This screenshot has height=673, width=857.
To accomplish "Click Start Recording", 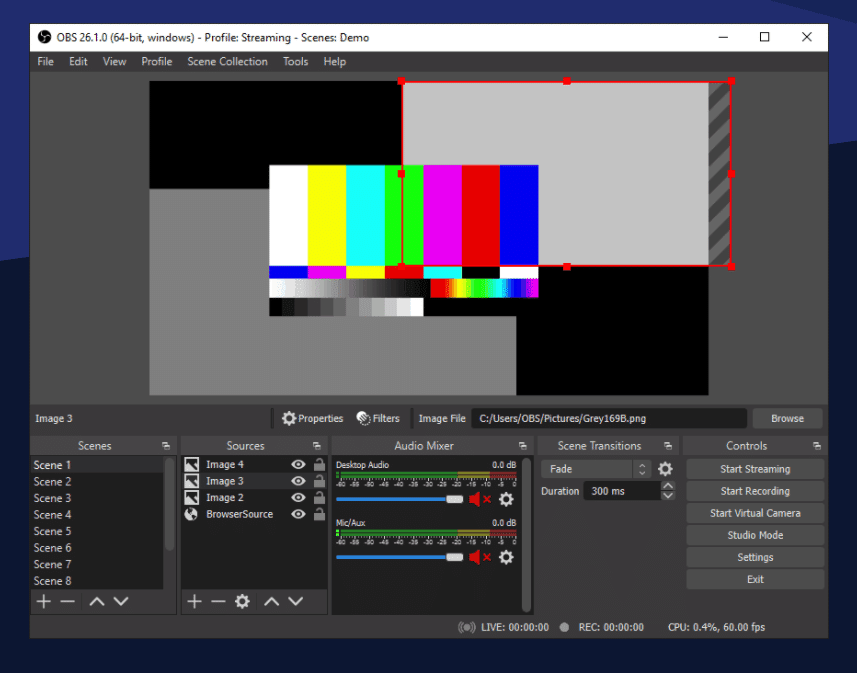I will pos(755,491).
